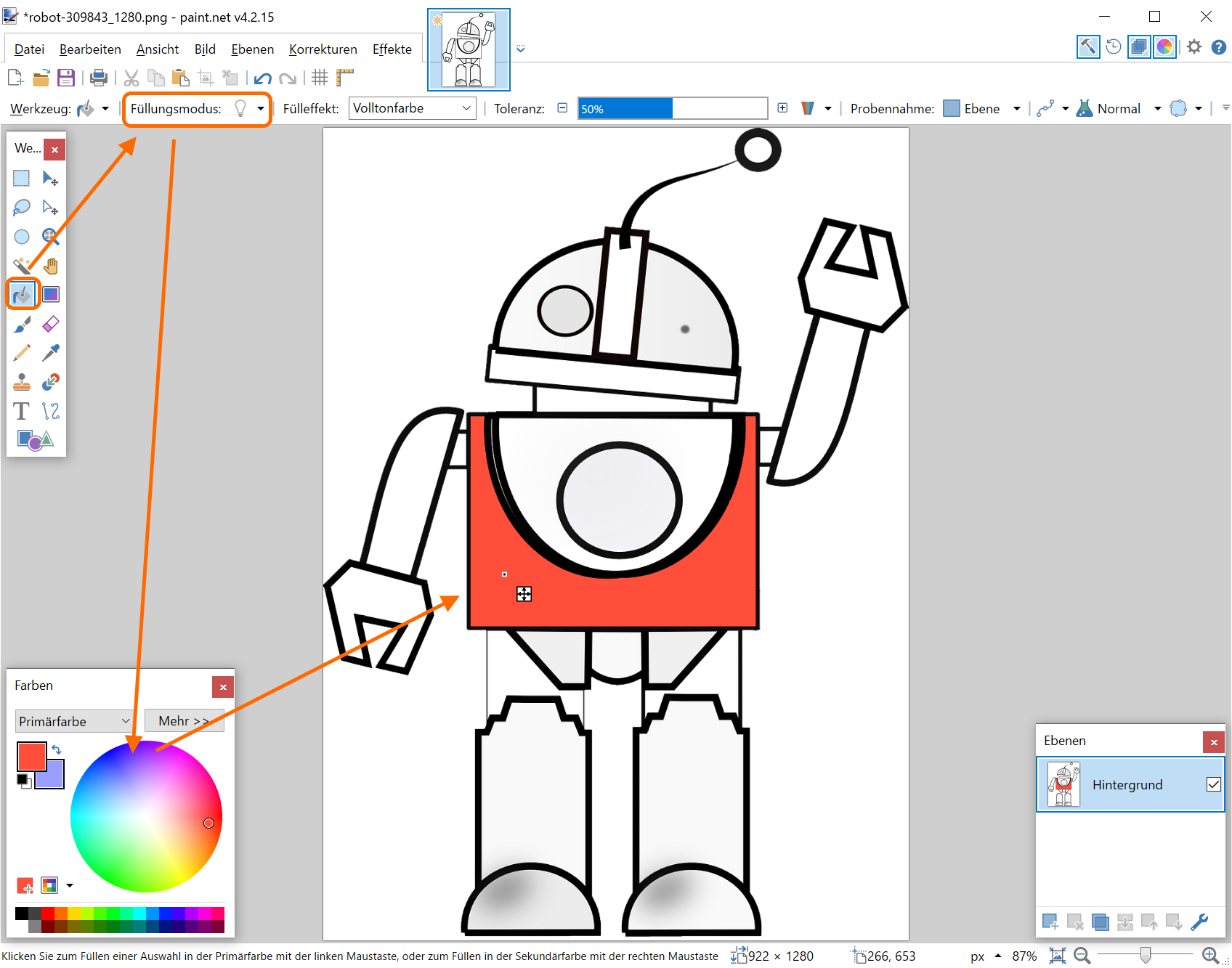Select the Clone Stamp tool
The image size is (1232, 968).
[x=22, y=382]
